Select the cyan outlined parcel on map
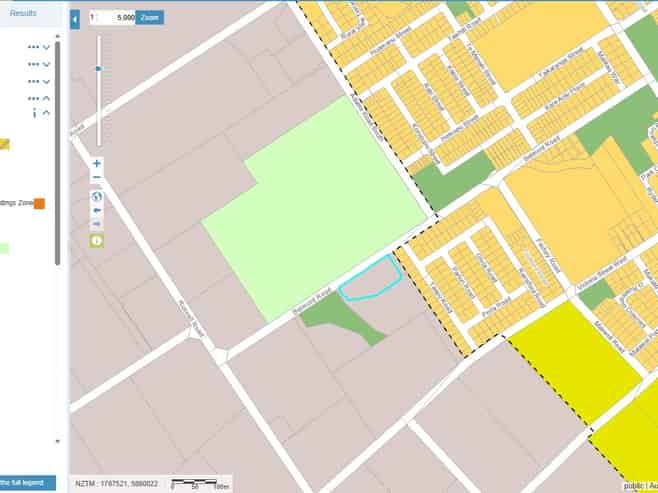The width and height of the screenshot is (658, 493). coord(370,279)
